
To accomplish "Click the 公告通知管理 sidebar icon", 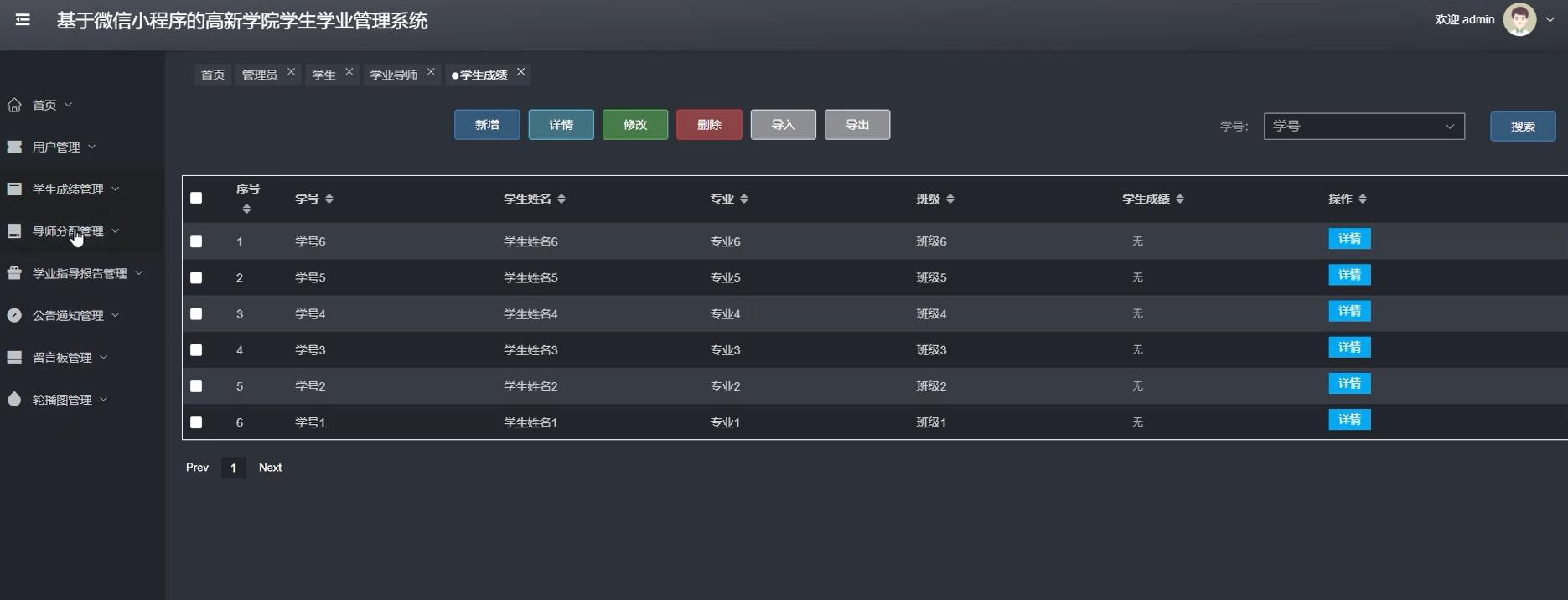I will 14,315.
